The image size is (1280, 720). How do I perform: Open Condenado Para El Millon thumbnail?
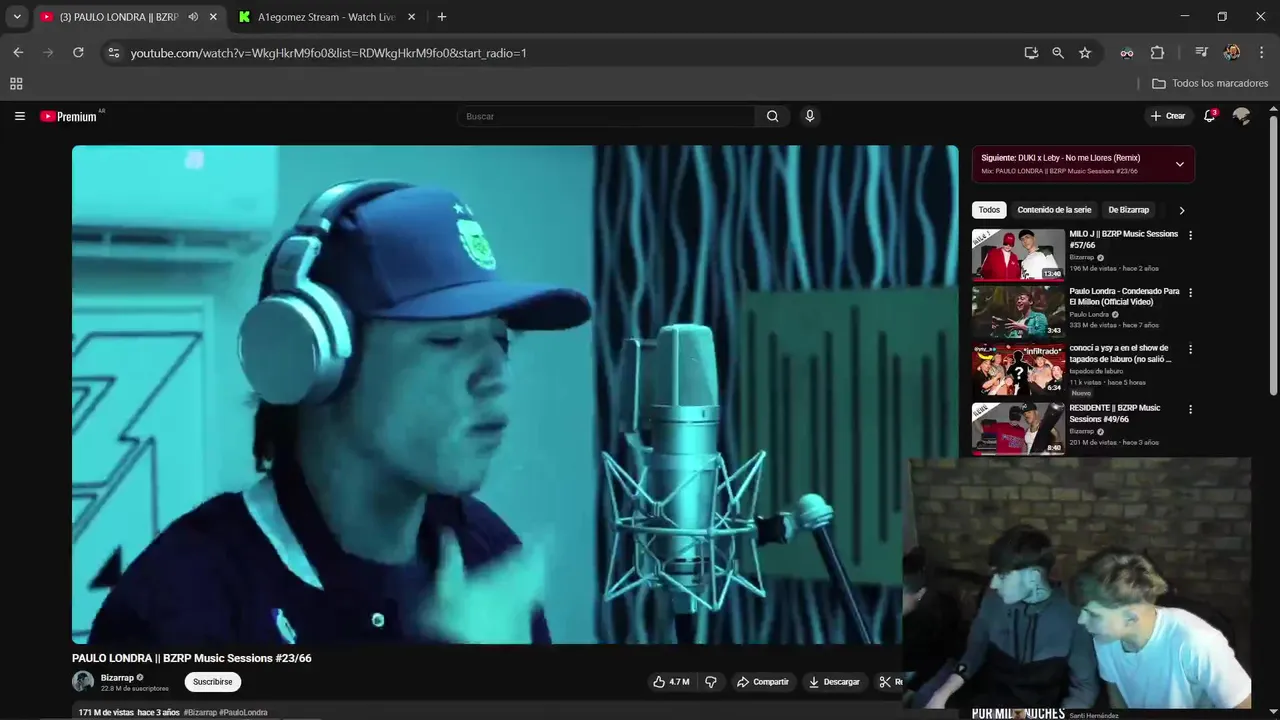click(x=1018, y=312)
